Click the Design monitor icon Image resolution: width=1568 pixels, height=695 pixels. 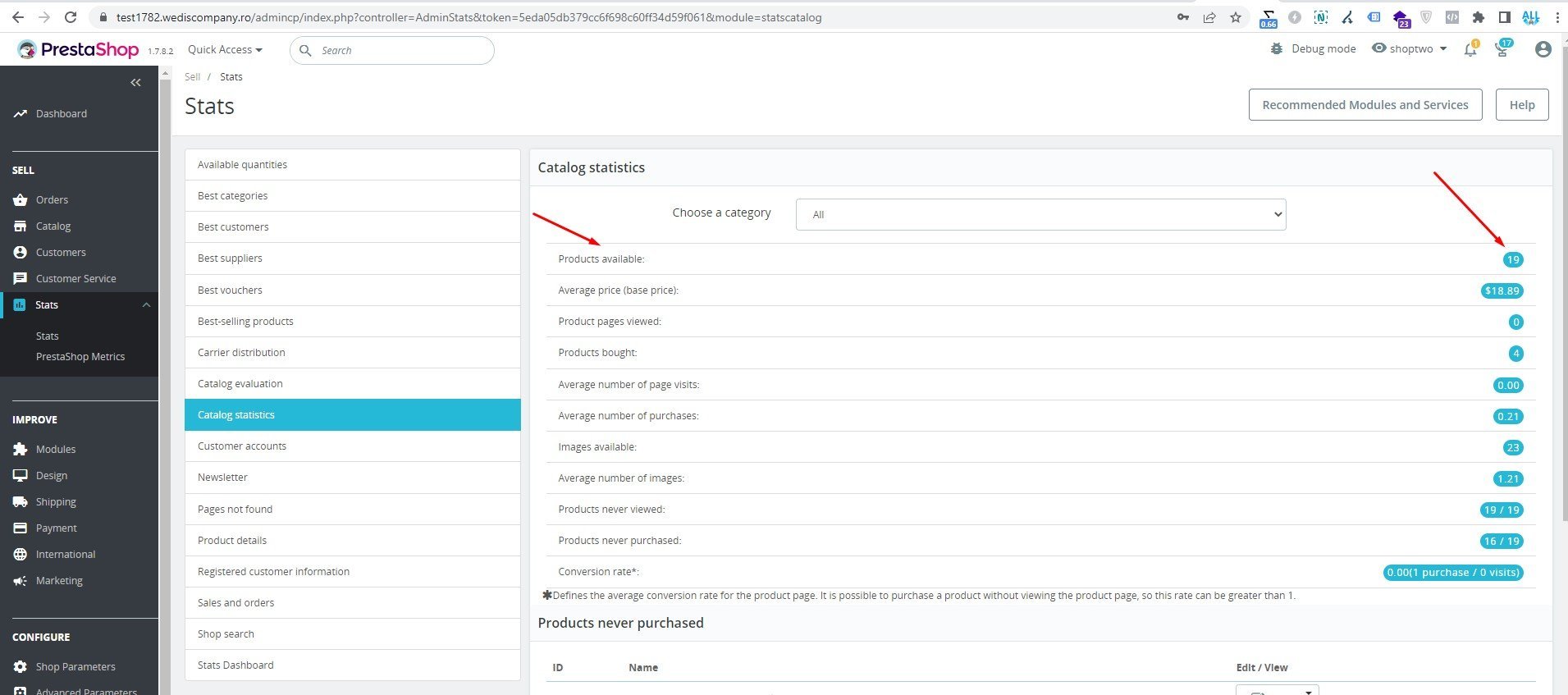tap(21, 475)
